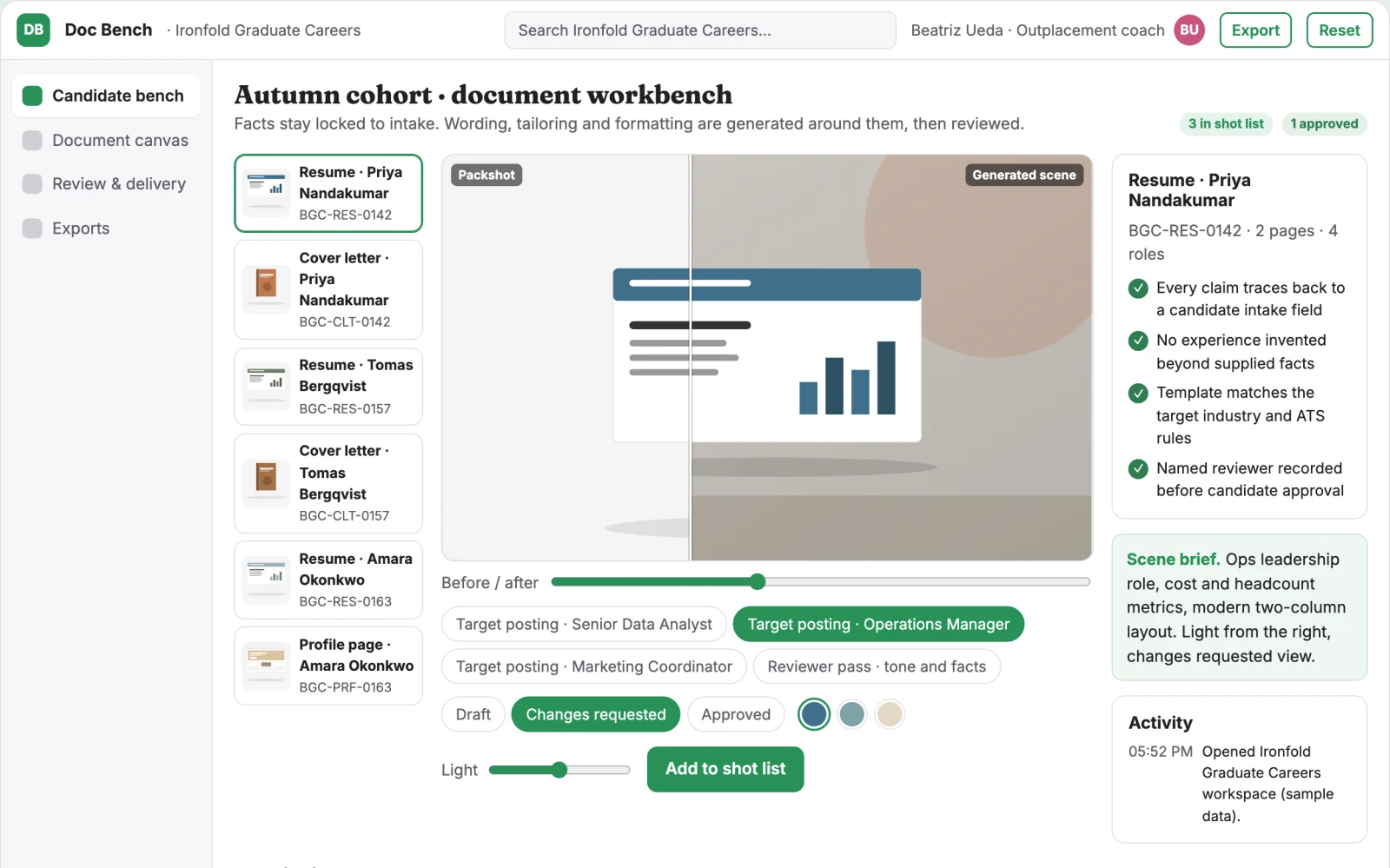Open the Document canvas section
1390x868 pixels.
[106, 140]
